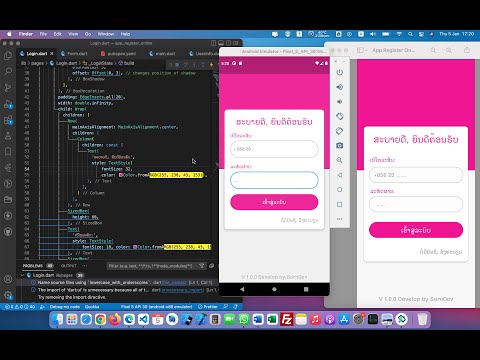The width and height of the screenshot is (480, 360).
Task: Open the Bookmarks view in activity bar
Action: [x=8, y=152]
